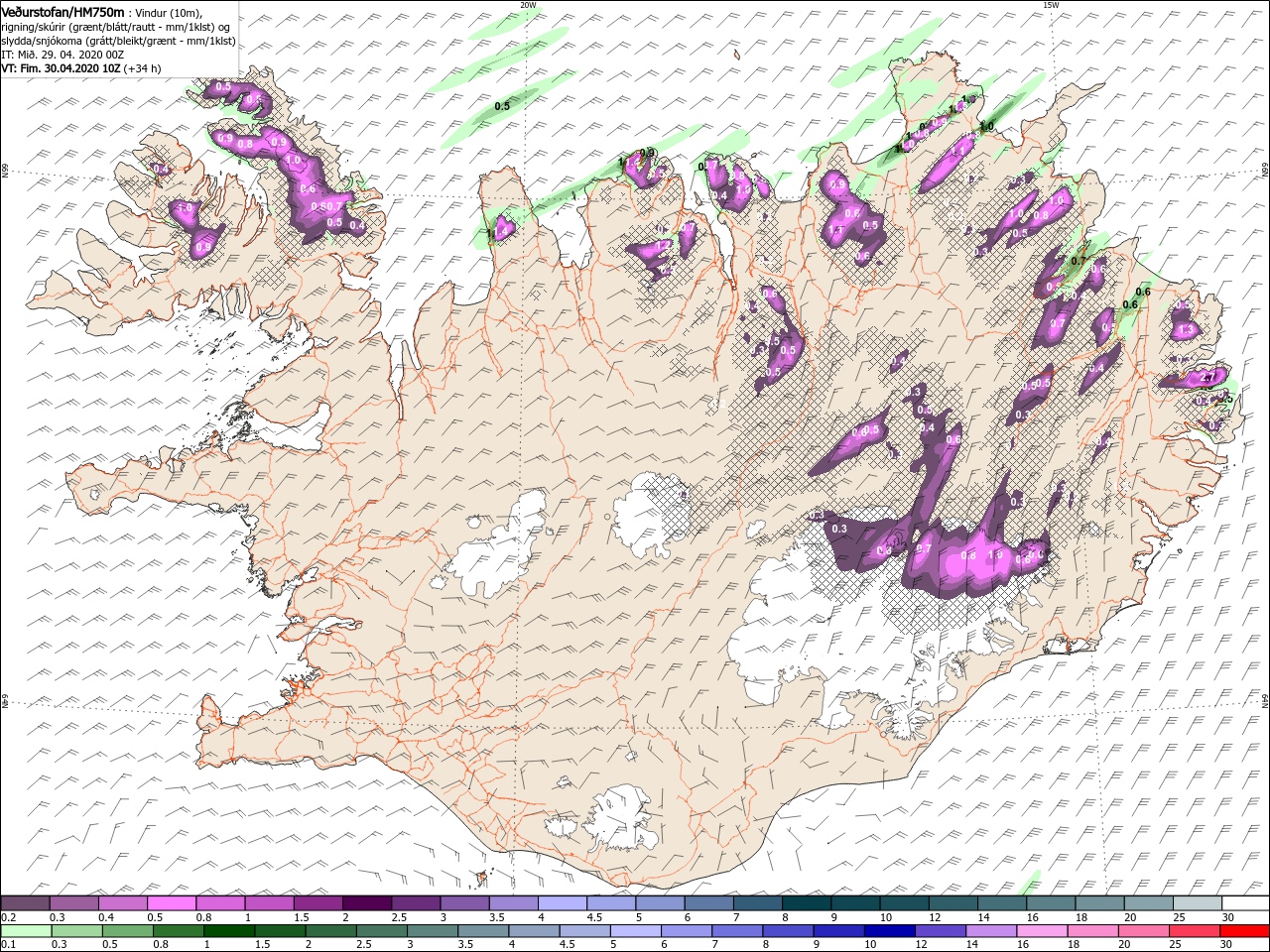Click the light grey top-row swatch between 25 and 30

tap(1197, 903)
